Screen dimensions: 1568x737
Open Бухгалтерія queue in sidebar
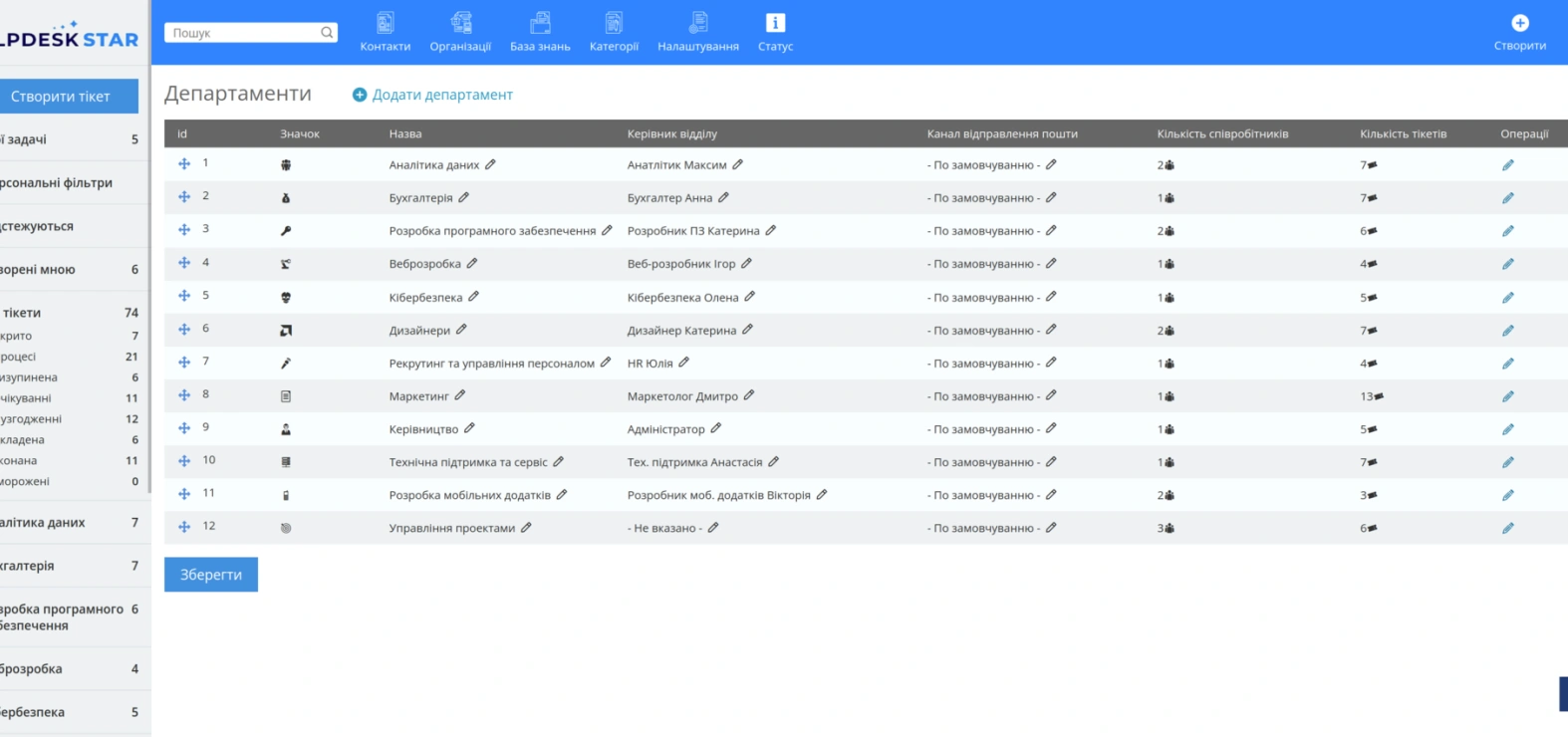[70, 566]
